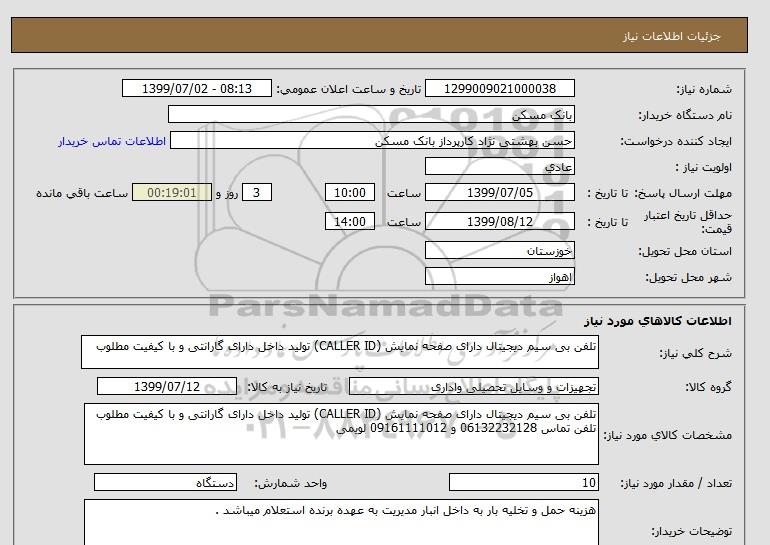
Task: Select the response deadline time 10:00
Action: coord(351,193)
